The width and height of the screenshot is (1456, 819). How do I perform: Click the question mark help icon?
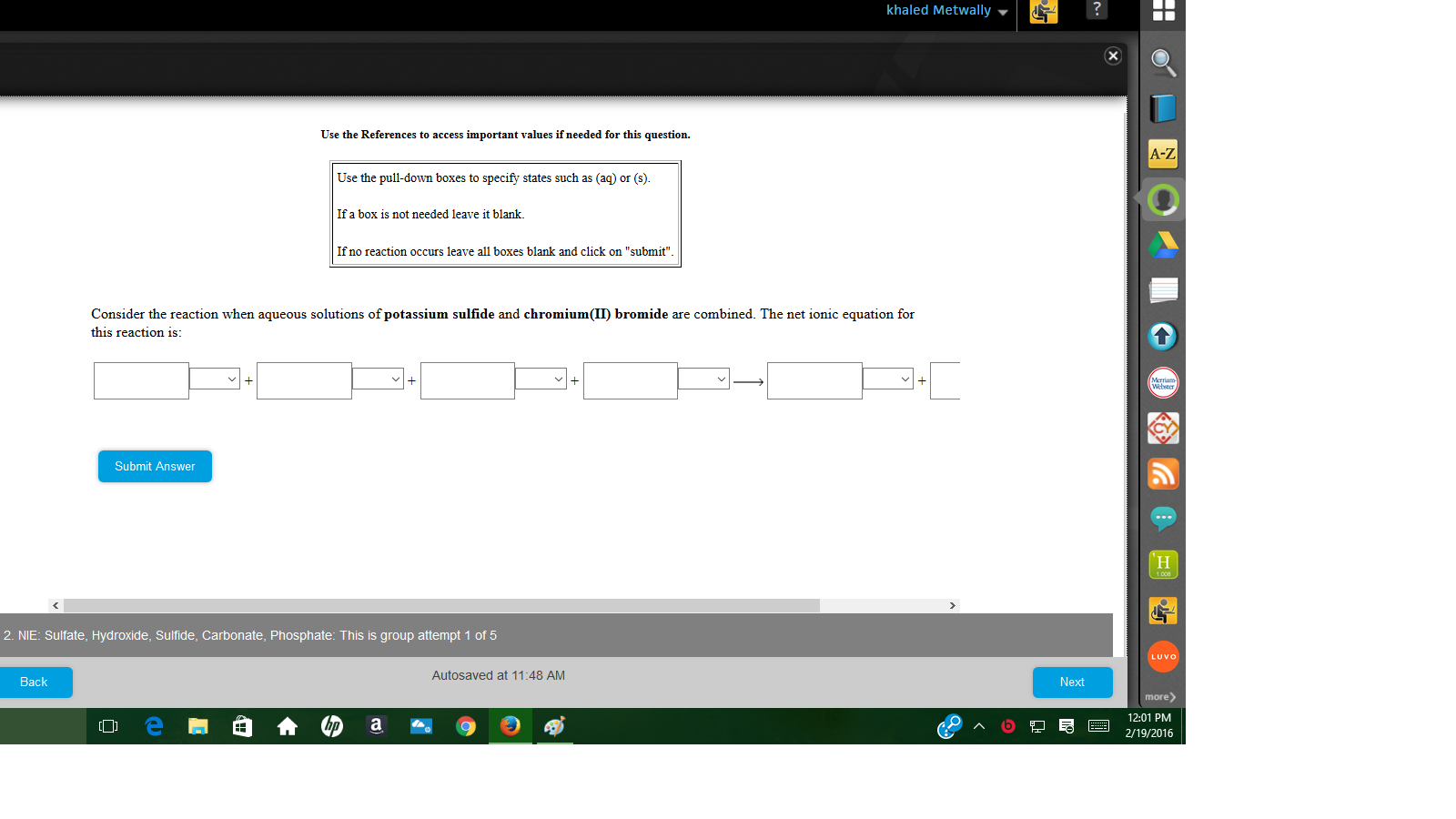tap(1097, 10)
